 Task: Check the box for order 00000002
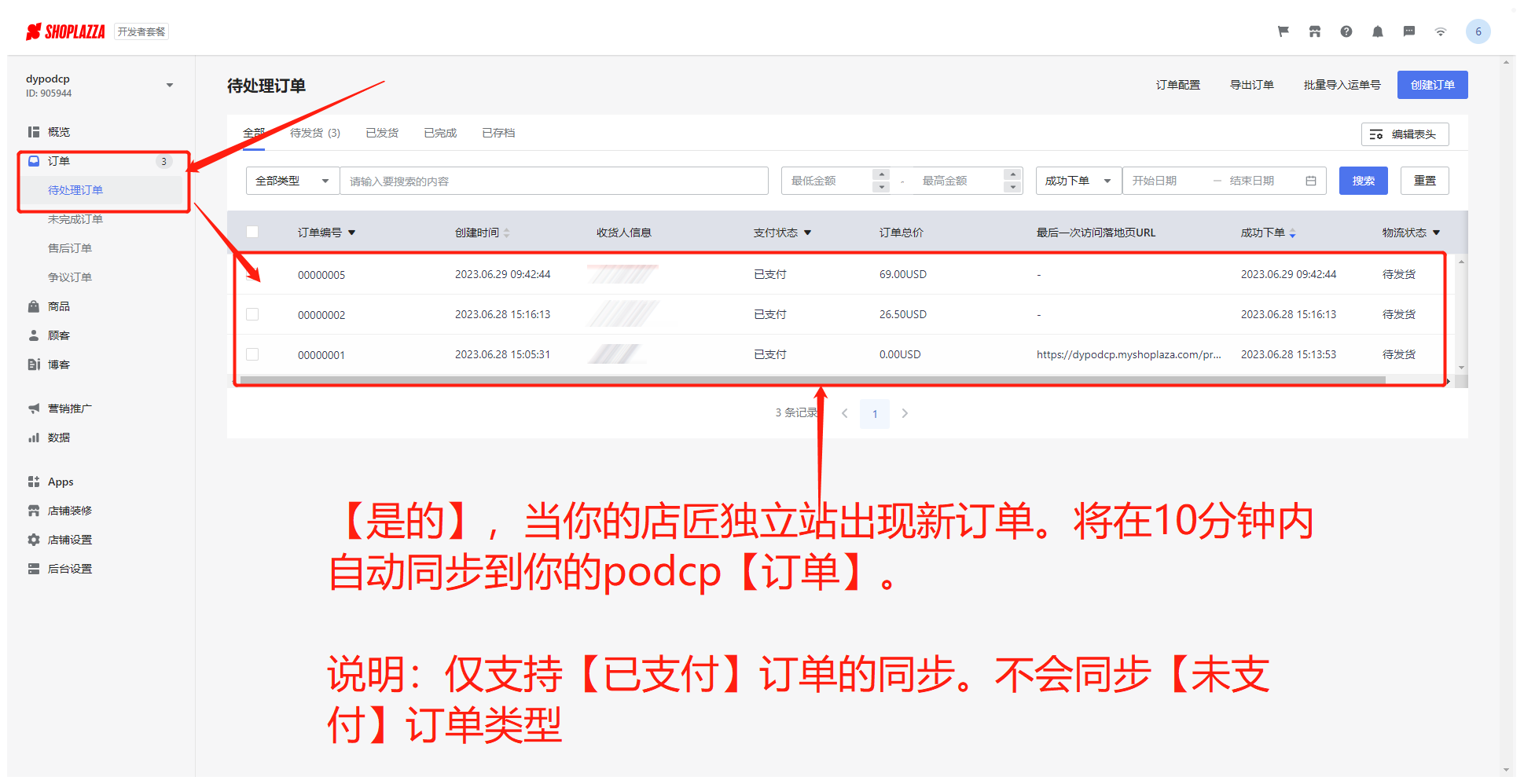[x=252, y=314]
